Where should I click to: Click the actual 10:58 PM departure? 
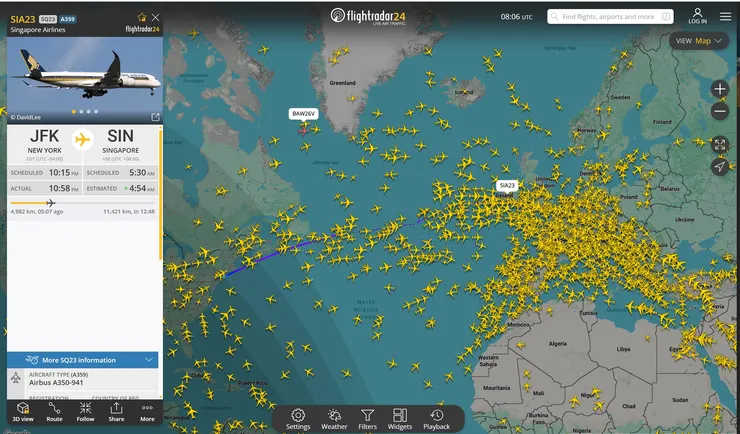(x=64, y=188)
